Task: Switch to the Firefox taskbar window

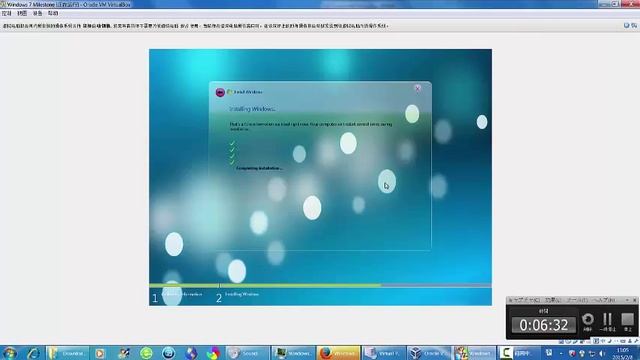Action: tap(338, 353)
